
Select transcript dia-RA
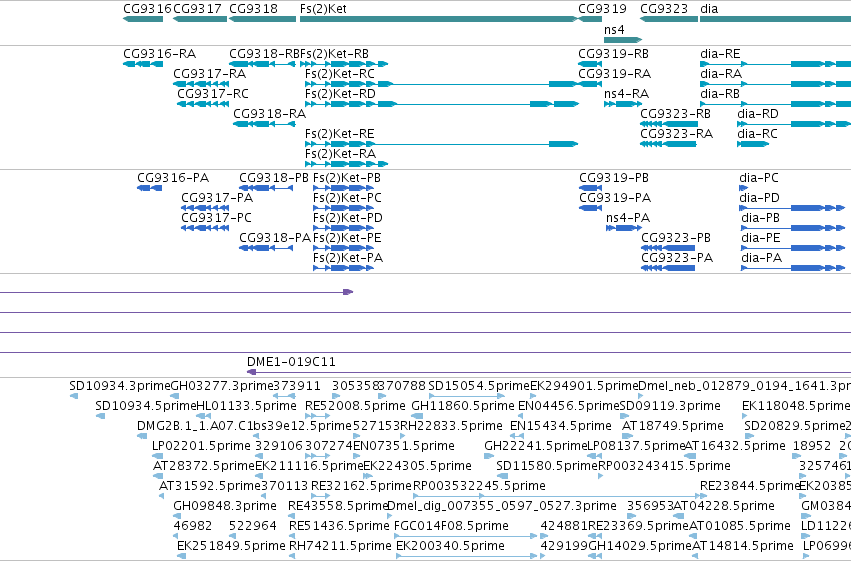coord(776,84)
